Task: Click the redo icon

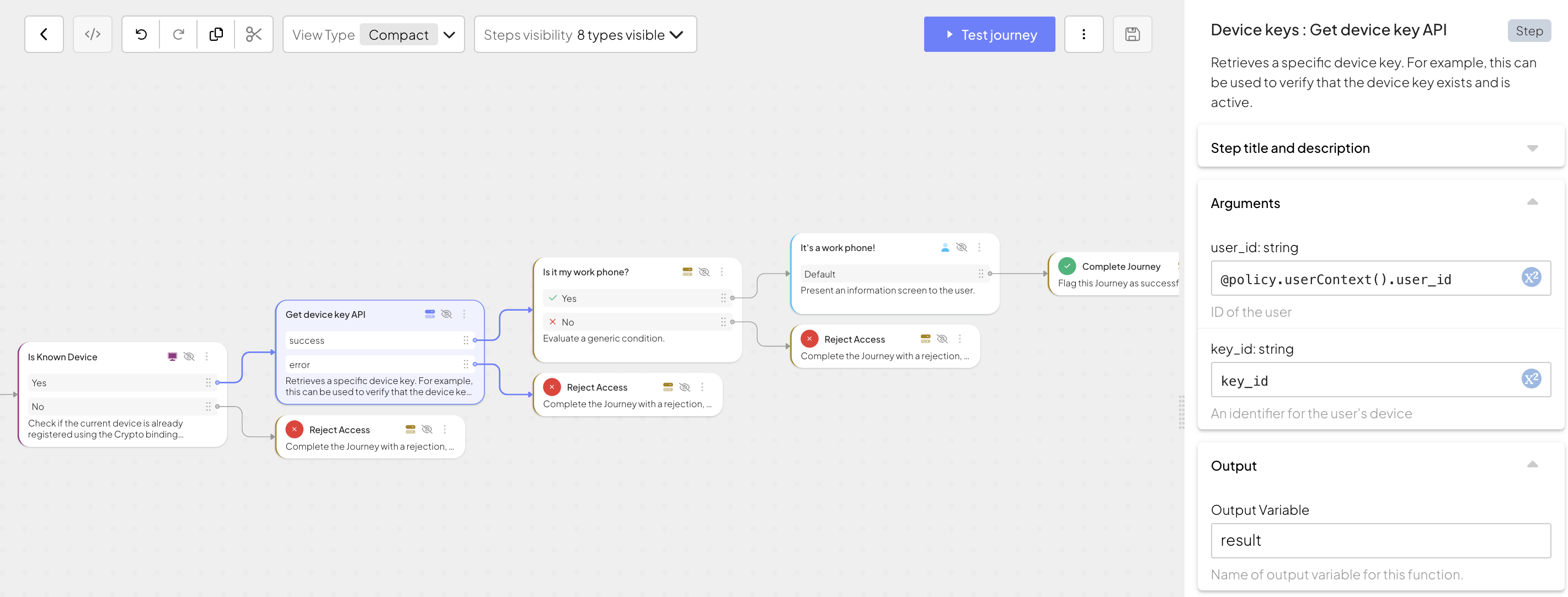Action: [178, 35]
